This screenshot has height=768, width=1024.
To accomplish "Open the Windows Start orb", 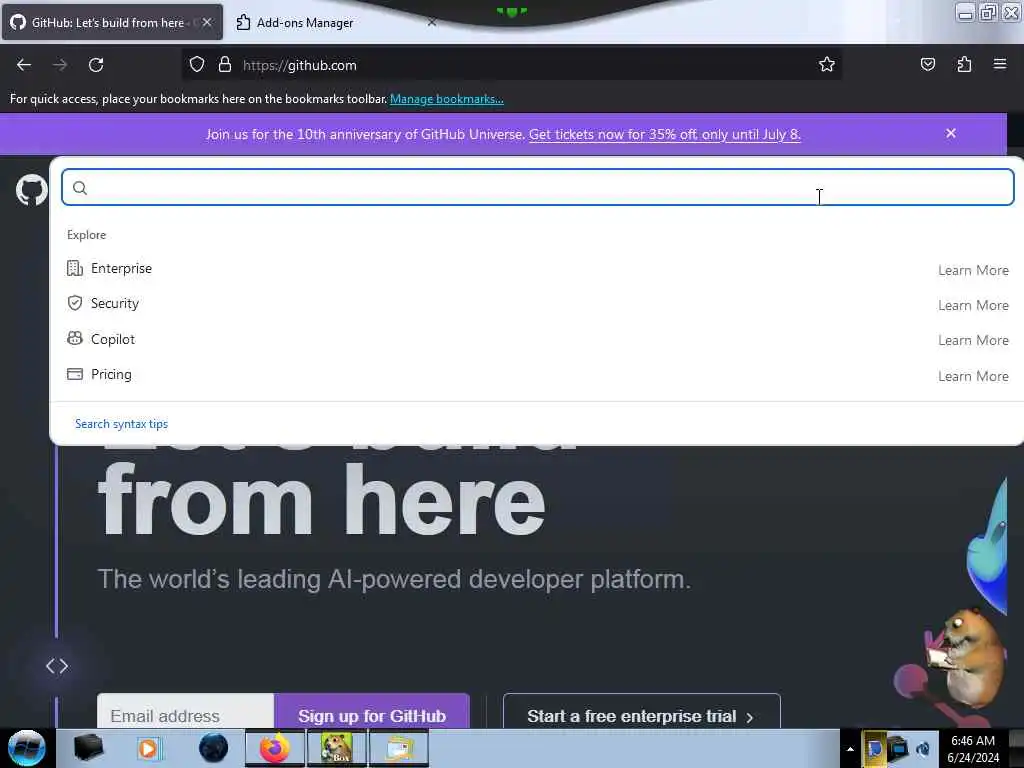I will point(27,748).
